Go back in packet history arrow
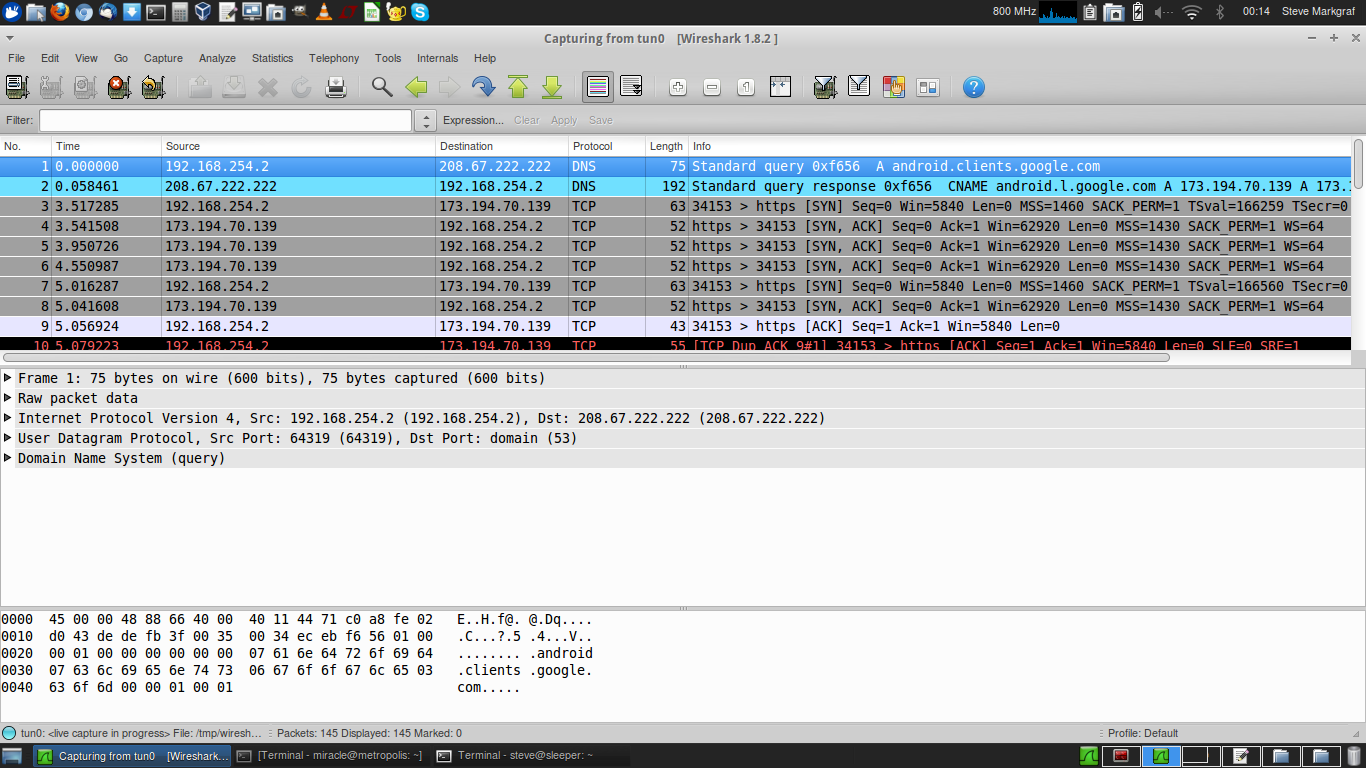Screen dimensions: 1366x768 pos(416,87)
